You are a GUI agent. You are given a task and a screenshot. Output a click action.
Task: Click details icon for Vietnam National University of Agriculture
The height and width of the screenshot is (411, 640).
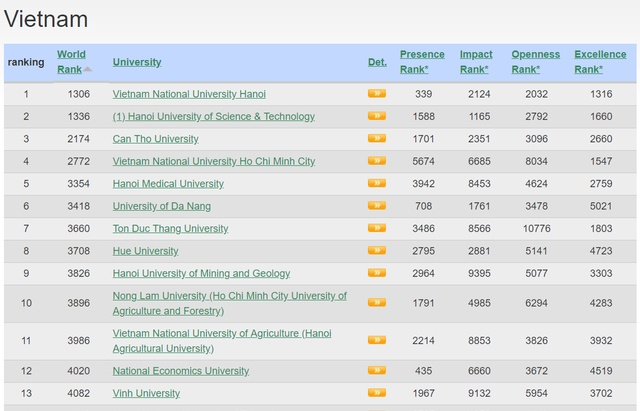coord(377,340)
